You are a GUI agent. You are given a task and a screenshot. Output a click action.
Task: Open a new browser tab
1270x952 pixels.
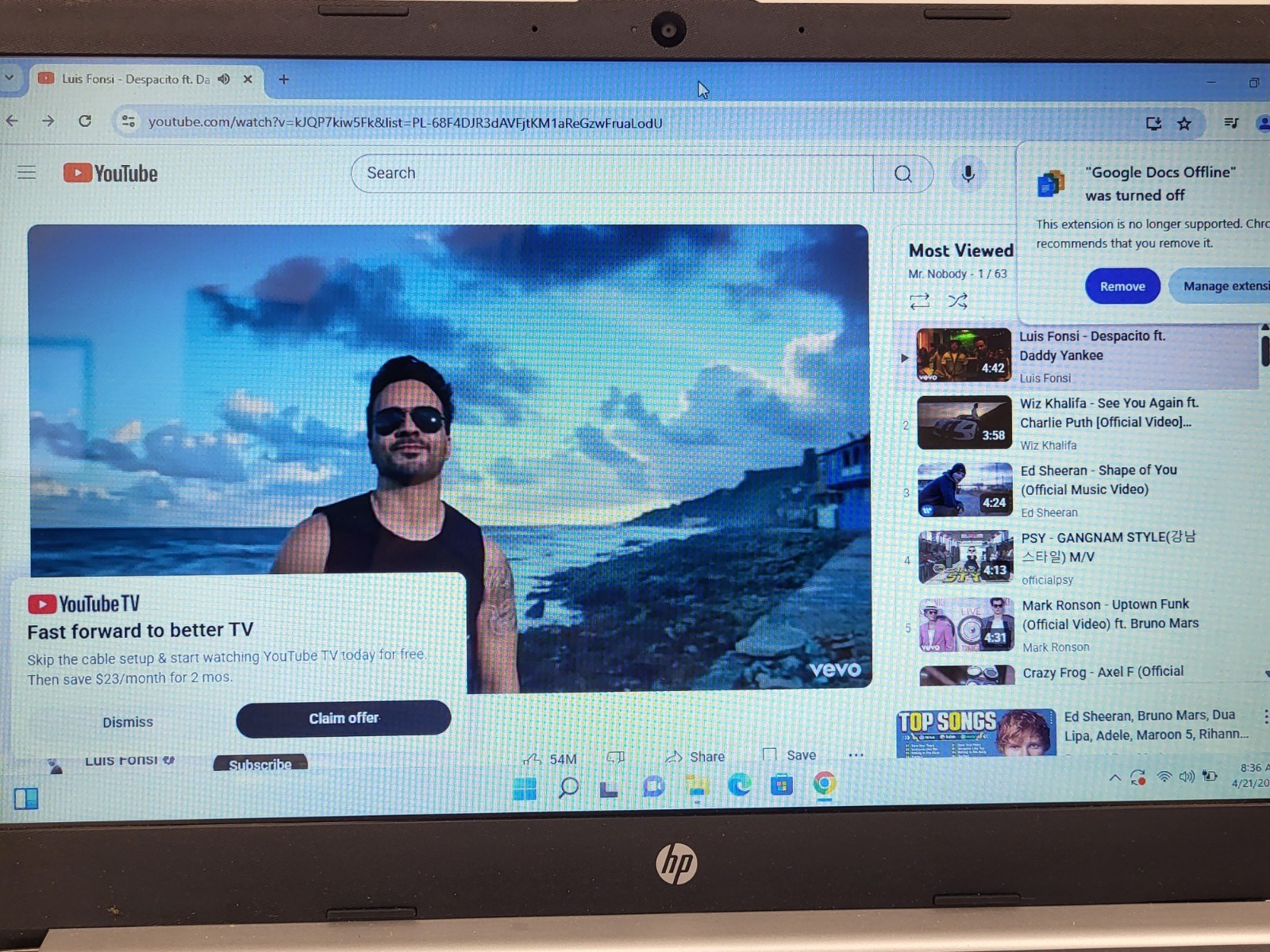(283, 79)
